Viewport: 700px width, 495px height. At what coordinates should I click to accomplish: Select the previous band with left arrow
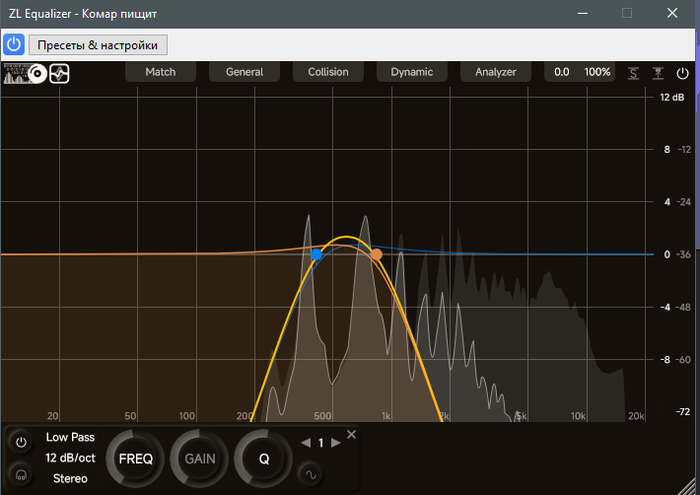point(306,443)
